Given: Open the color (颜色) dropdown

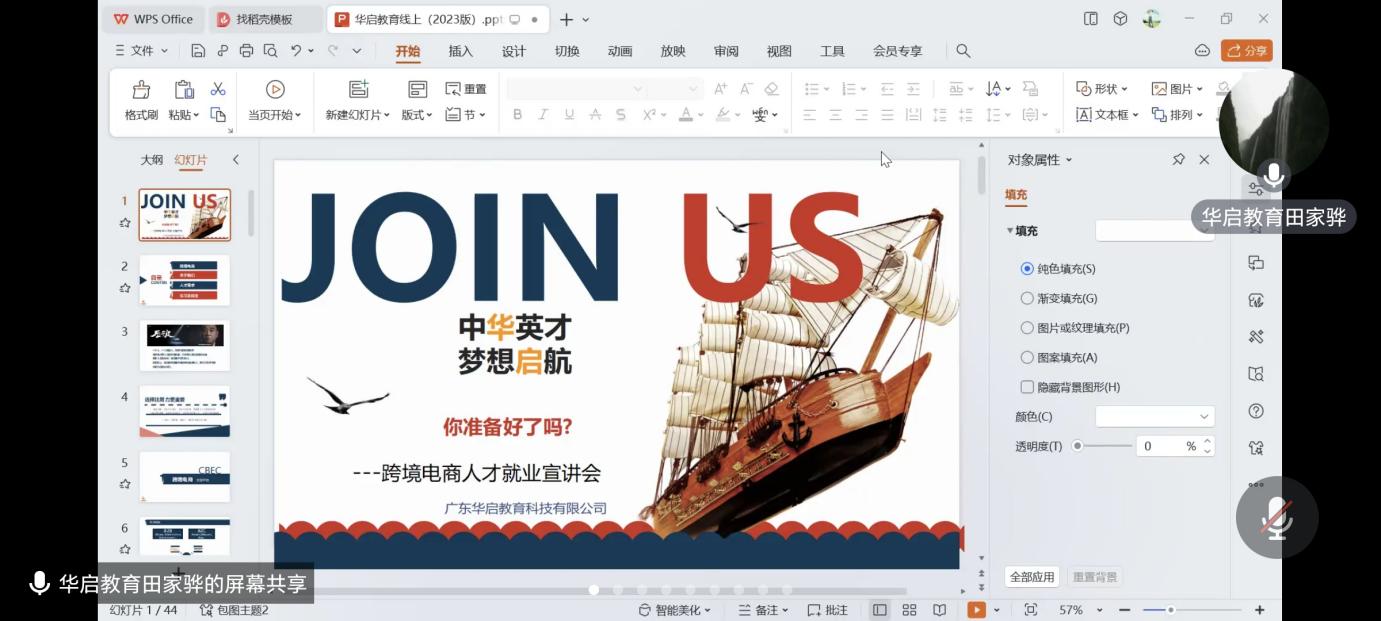Looking at the screenshot, I should point(1155,416).
